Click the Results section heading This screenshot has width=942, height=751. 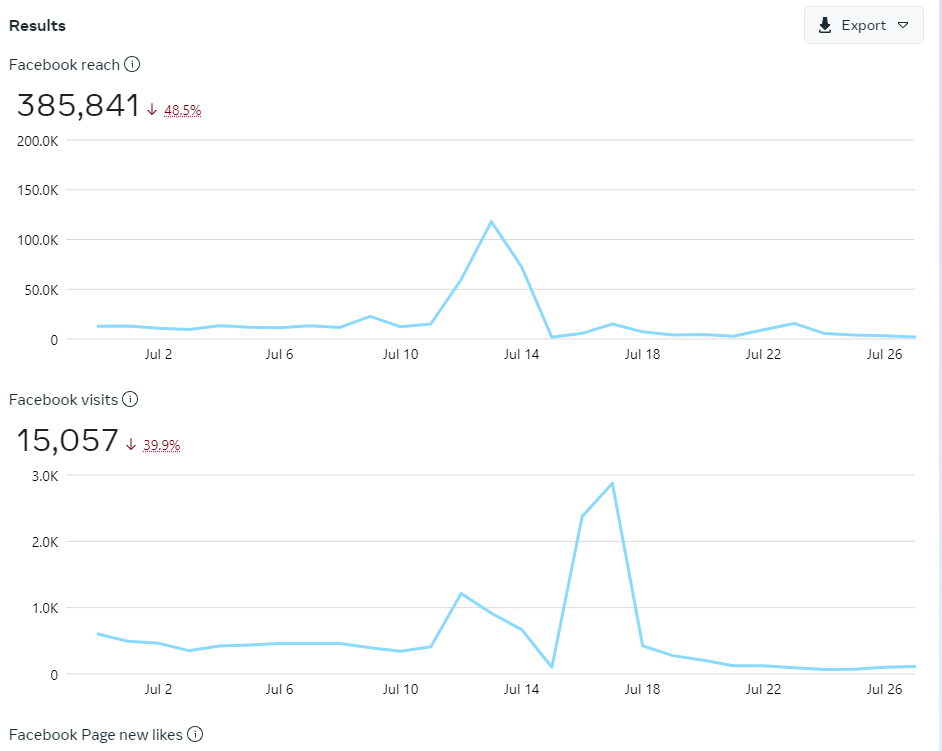click(37, 25)
